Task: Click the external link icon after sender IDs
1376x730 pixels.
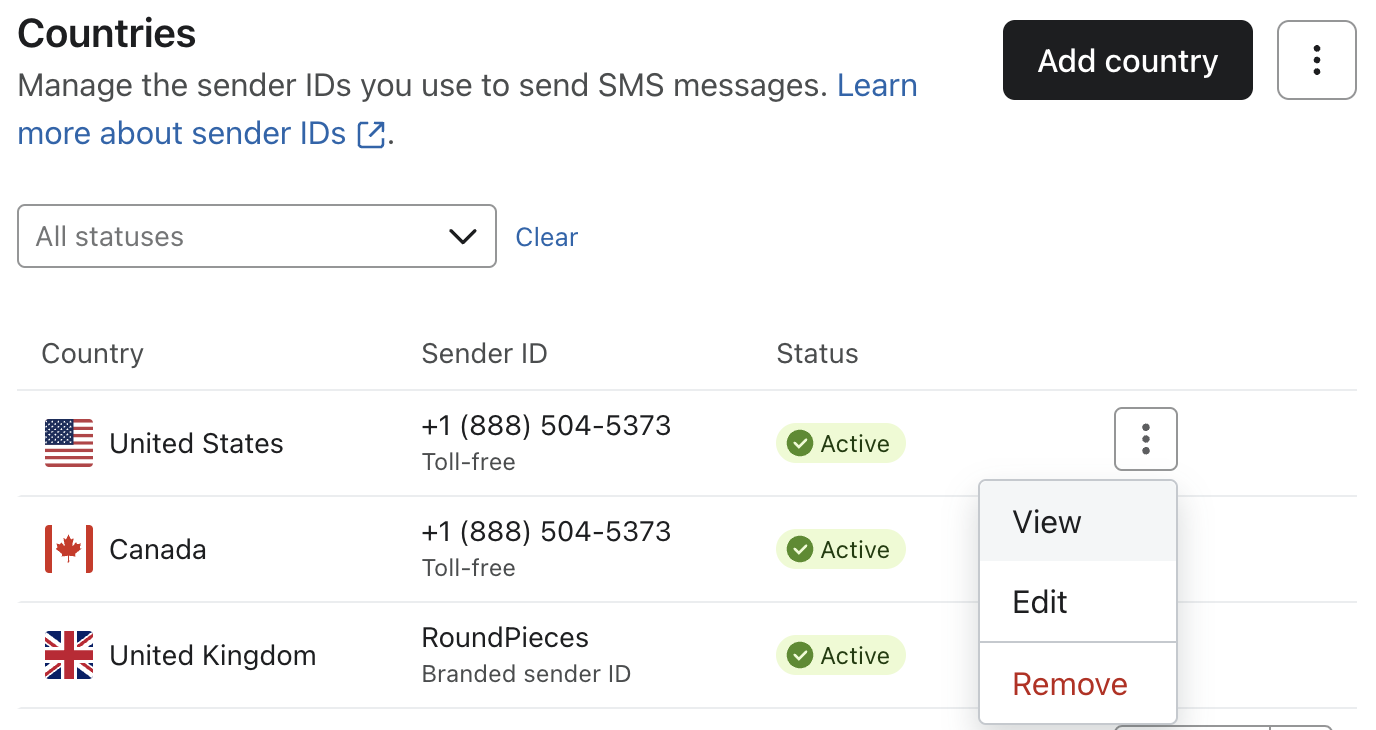Action: (371, 134)
